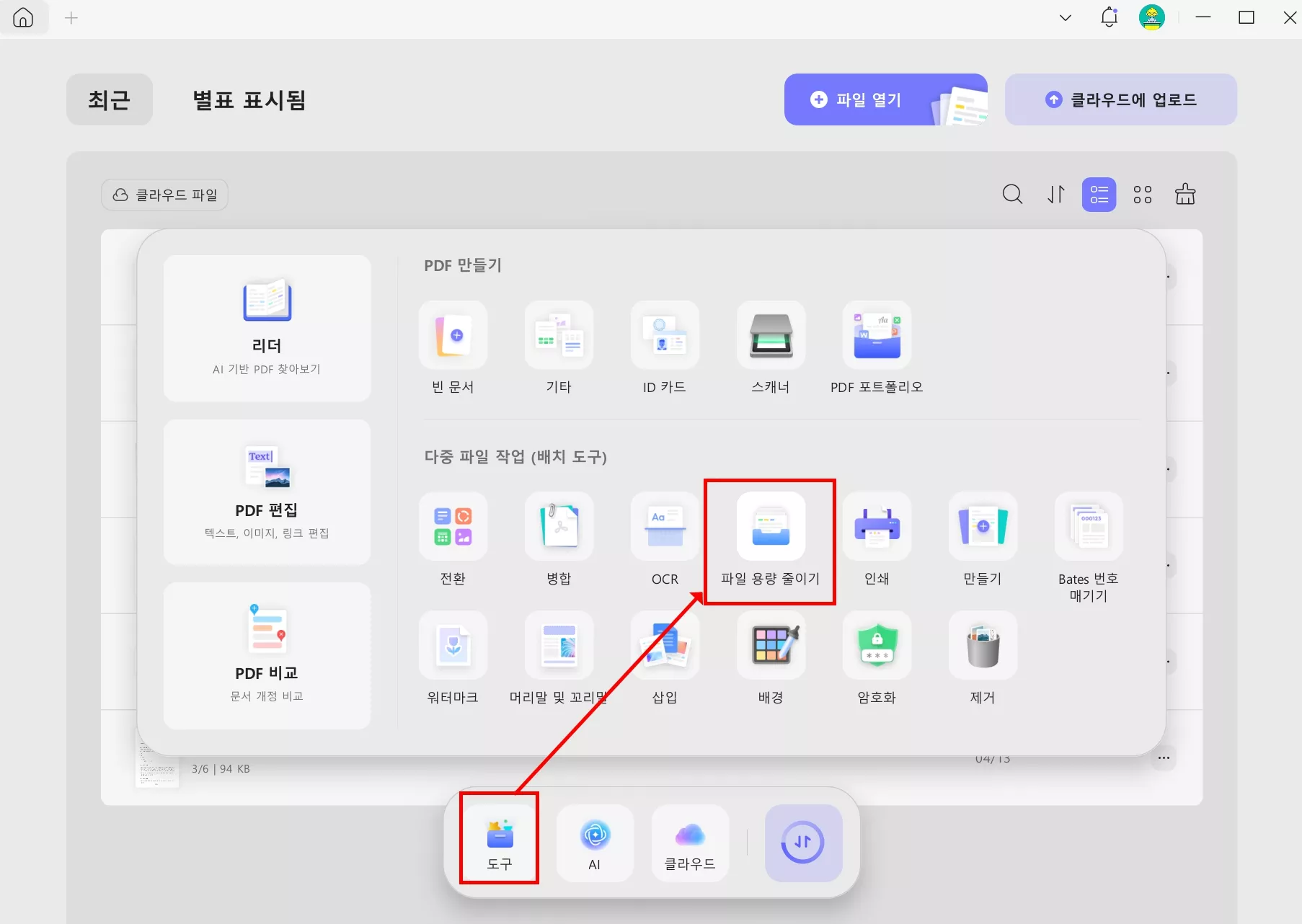Create a PDF using the 스캐너 option

(x=771, y=348)
